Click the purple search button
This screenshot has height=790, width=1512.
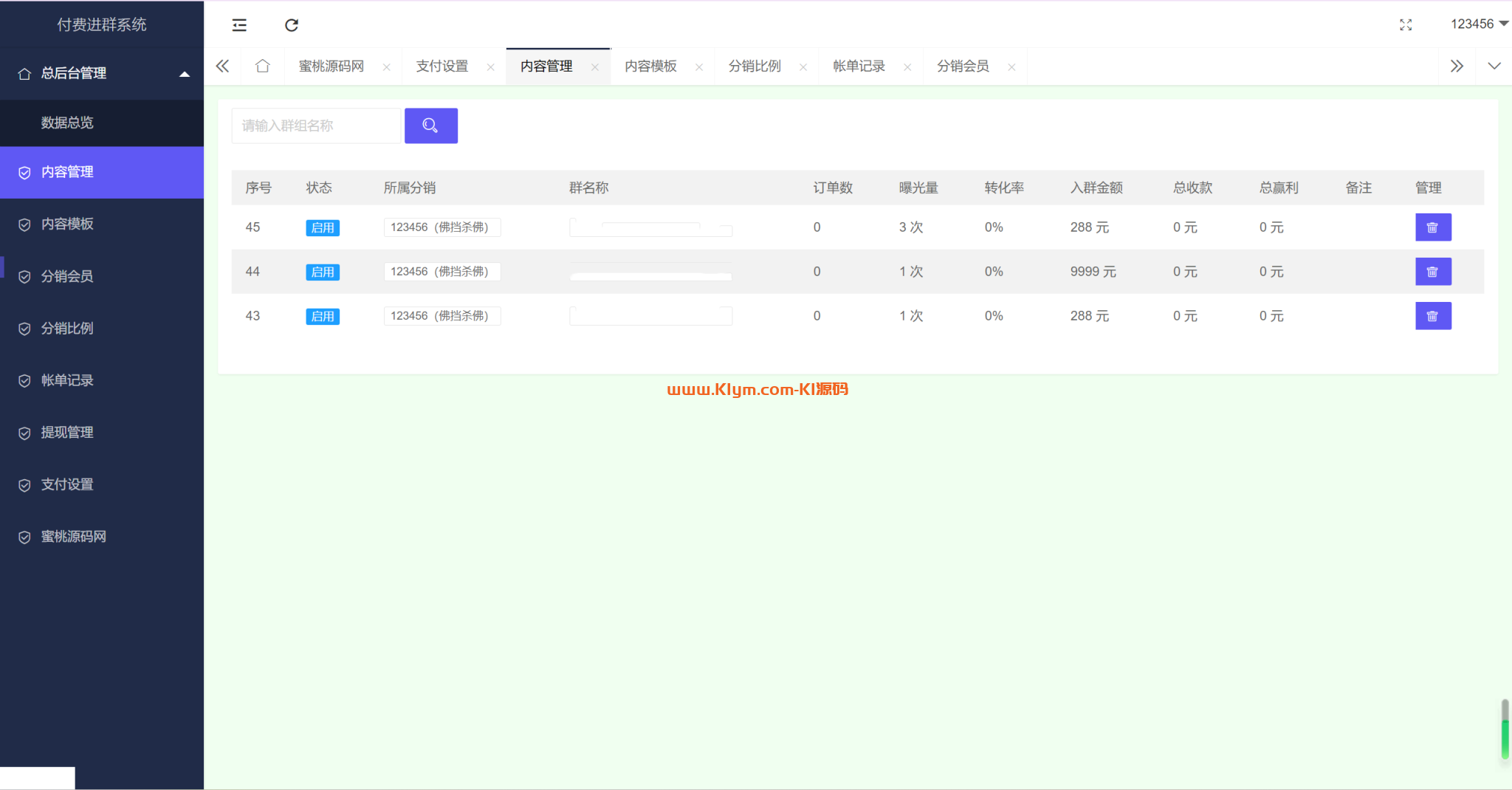[x=430, y=126]
